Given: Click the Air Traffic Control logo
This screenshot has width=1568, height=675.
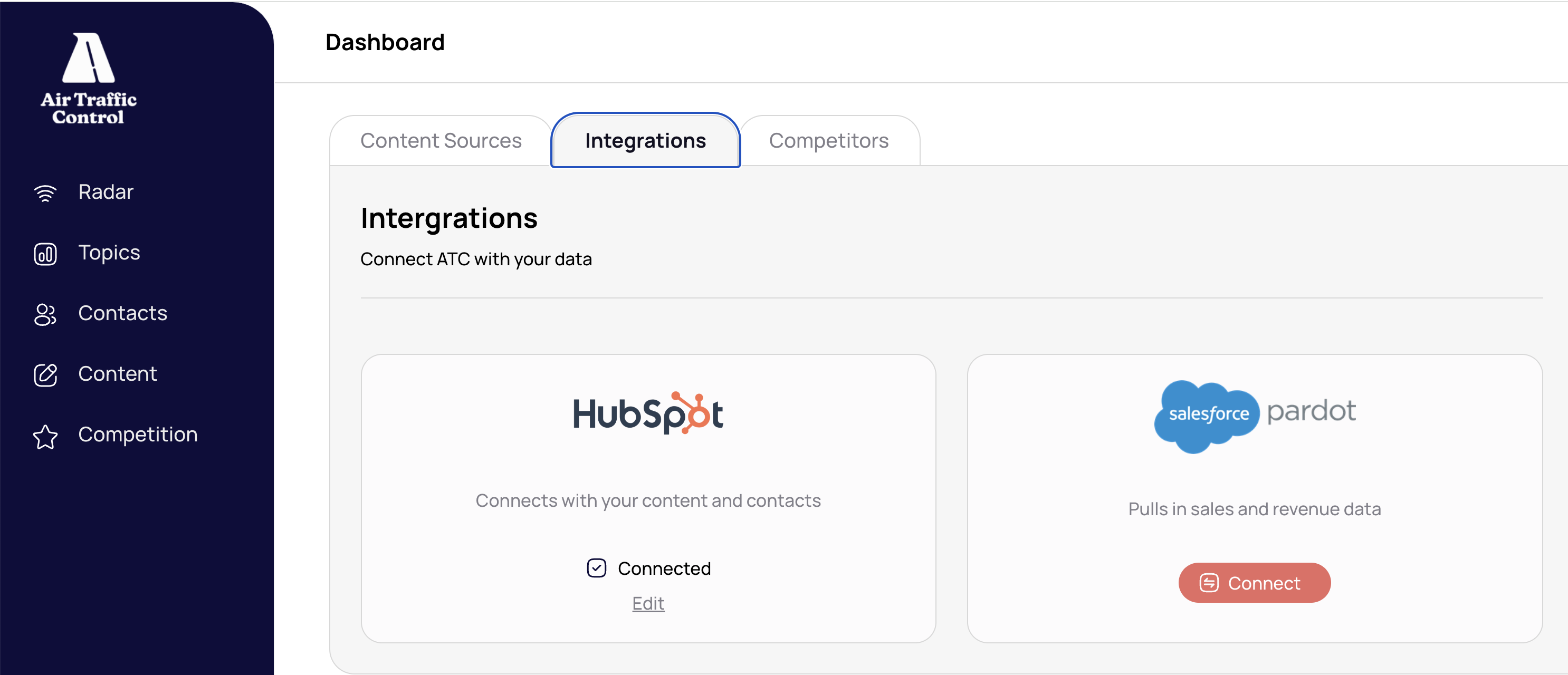Looking at the screenshot, I should 88,78.
